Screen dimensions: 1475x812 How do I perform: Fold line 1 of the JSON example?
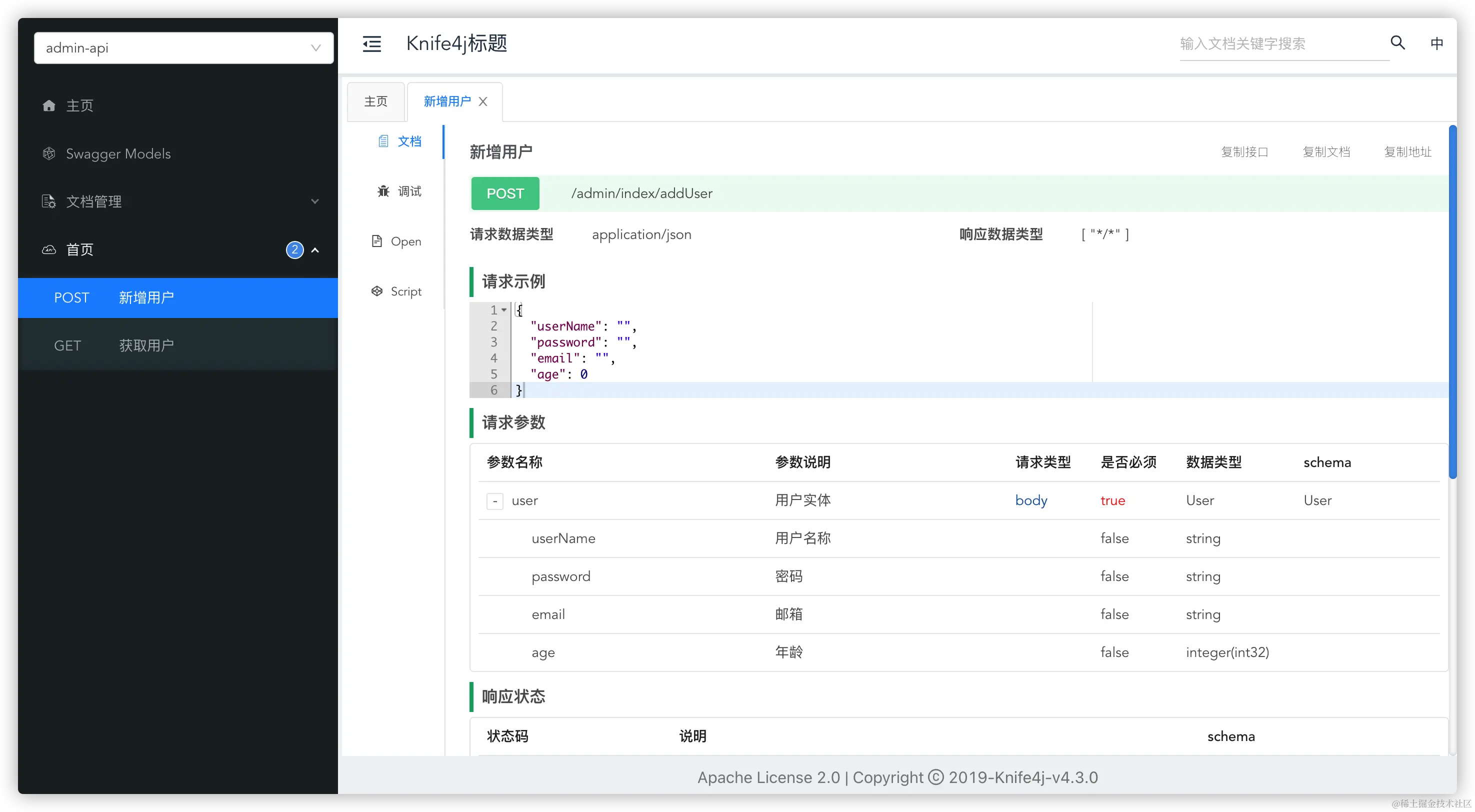[504, 310]
